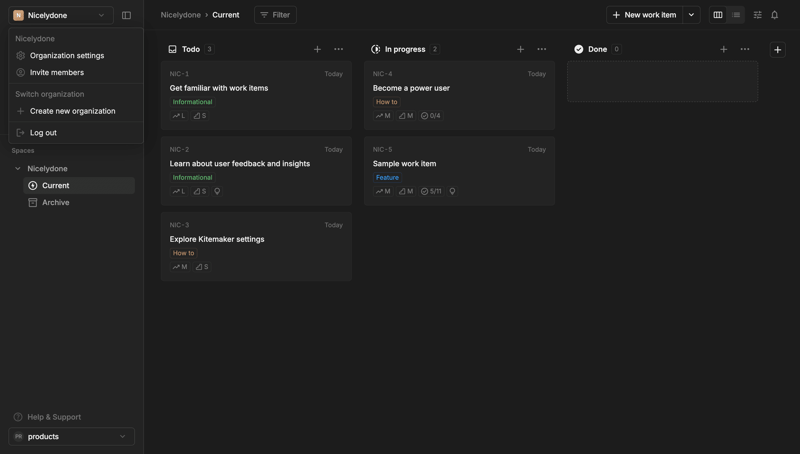Click the 0/4 todo progress on NIC-4
Image resolution: width=800 pixels, height=454 pixels.
(431, 116)
